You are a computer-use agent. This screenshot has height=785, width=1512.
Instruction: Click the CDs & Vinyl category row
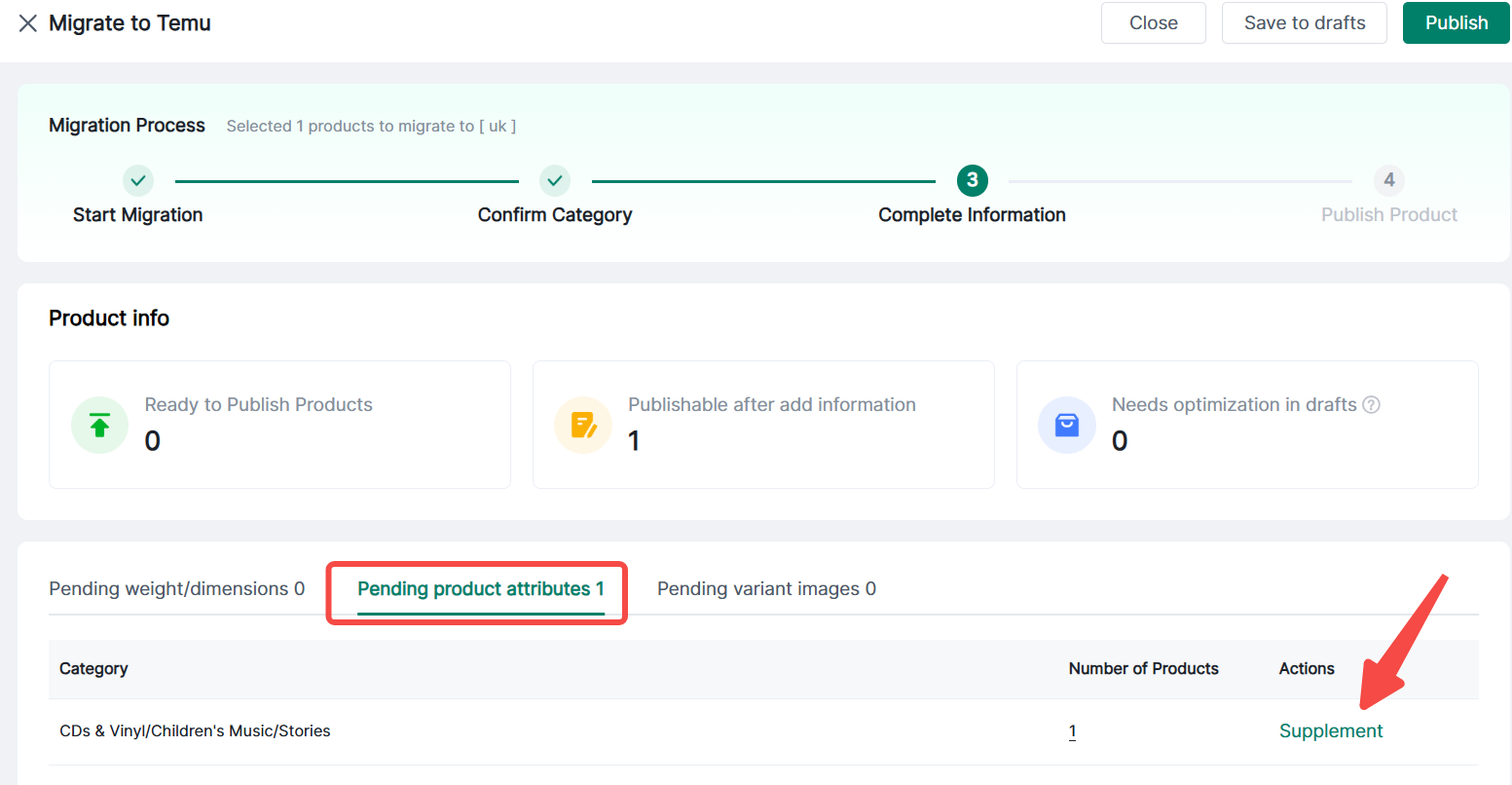coord(195,731)
